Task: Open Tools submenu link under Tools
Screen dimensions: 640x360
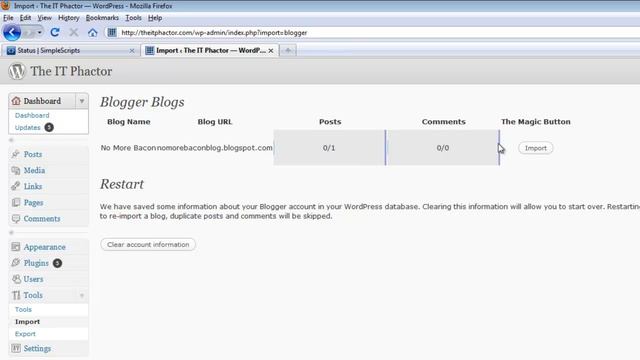Action: point(23,310)
